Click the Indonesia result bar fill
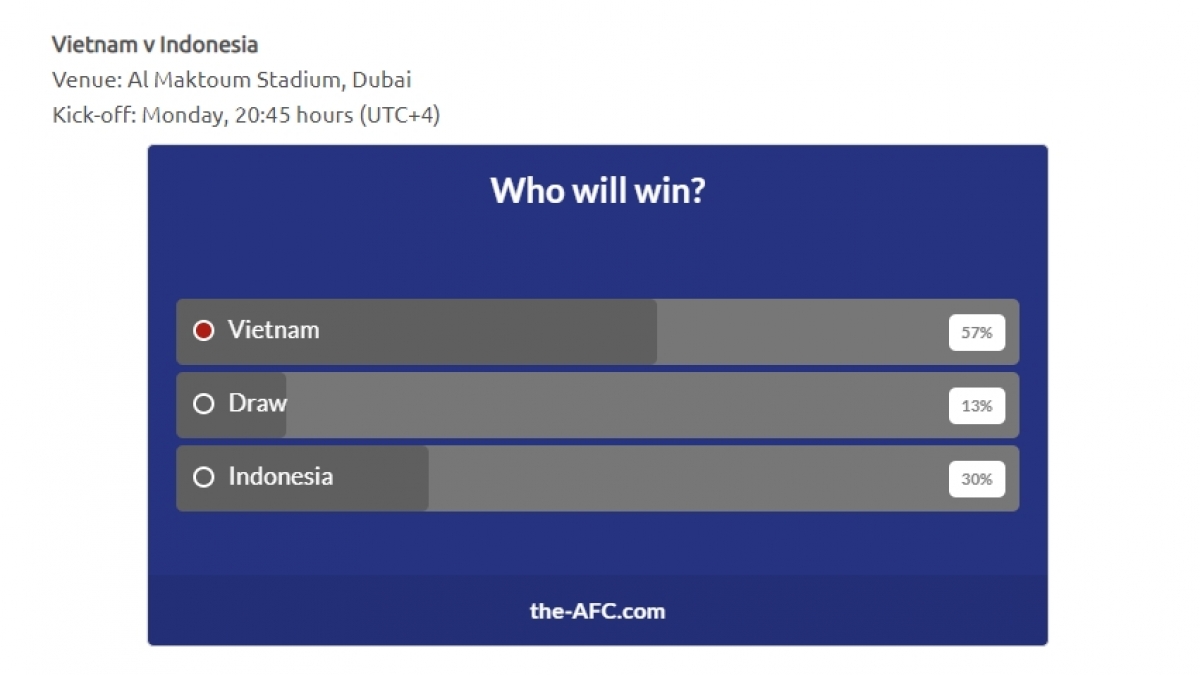Image resolution: width=1200 pixels, height=675 pixels. click(303, 478)
